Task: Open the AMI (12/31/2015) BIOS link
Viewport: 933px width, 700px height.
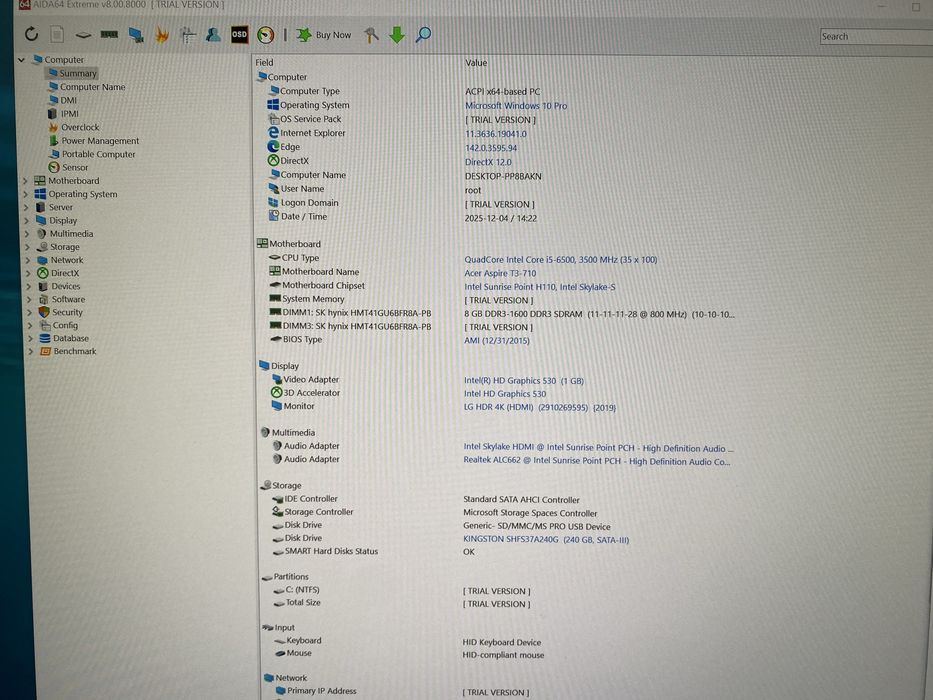Action: 497,340
